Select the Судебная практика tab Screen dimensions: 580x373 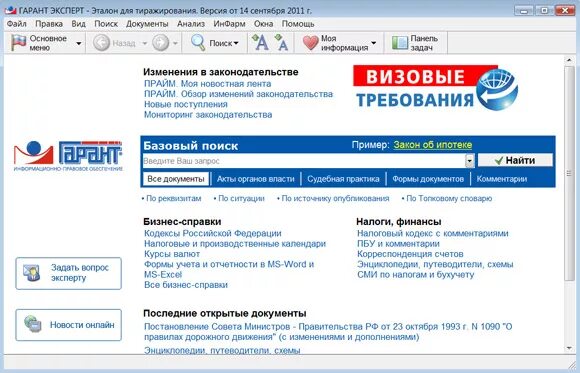point(343,179)
